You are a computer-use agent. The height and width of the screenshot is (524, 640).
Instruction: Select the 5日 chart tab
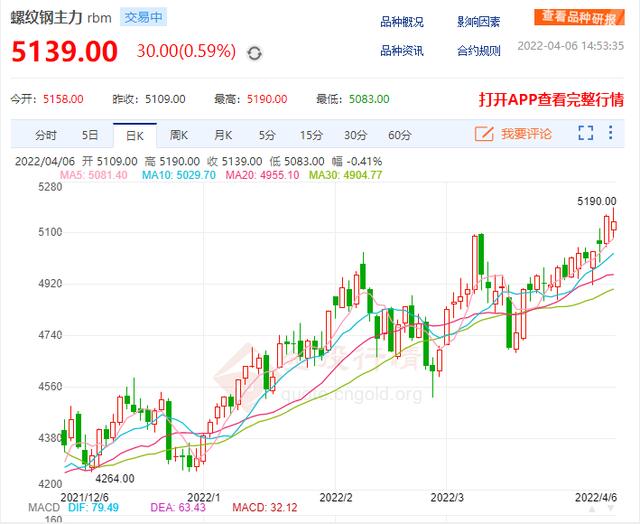point(90,134)
